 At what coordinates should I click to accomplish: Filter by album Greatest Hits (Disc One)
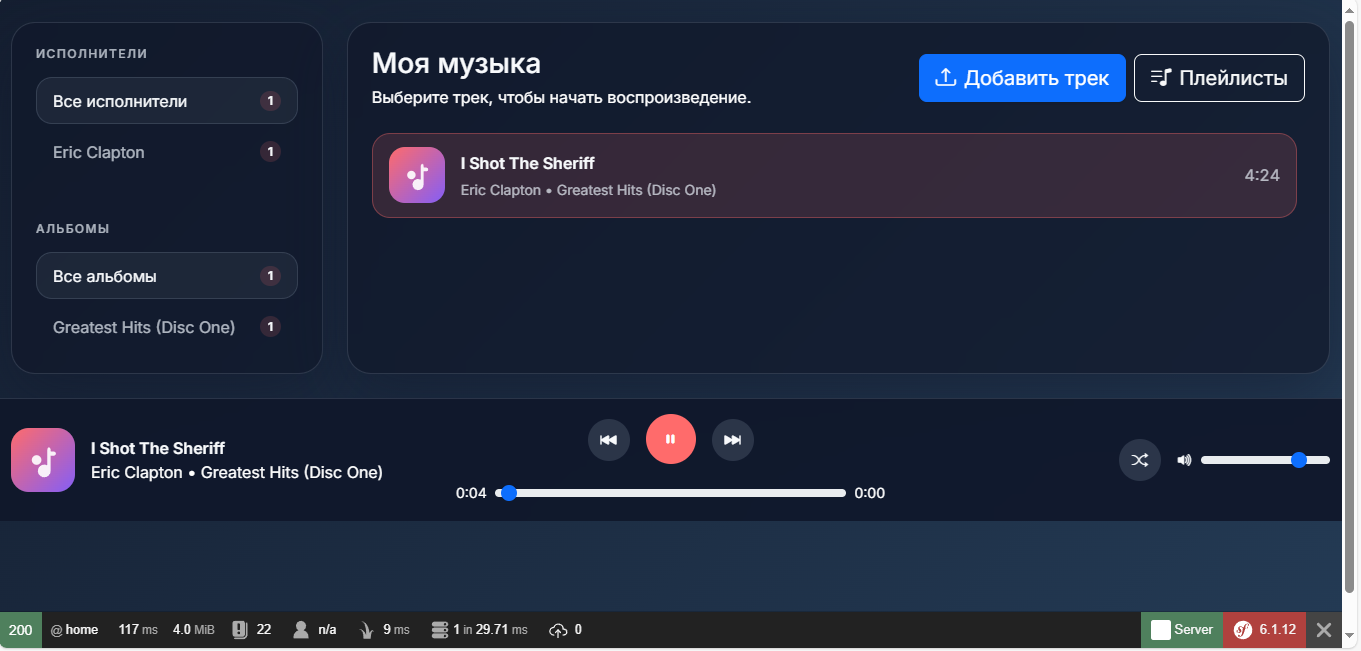coord(167,327)
